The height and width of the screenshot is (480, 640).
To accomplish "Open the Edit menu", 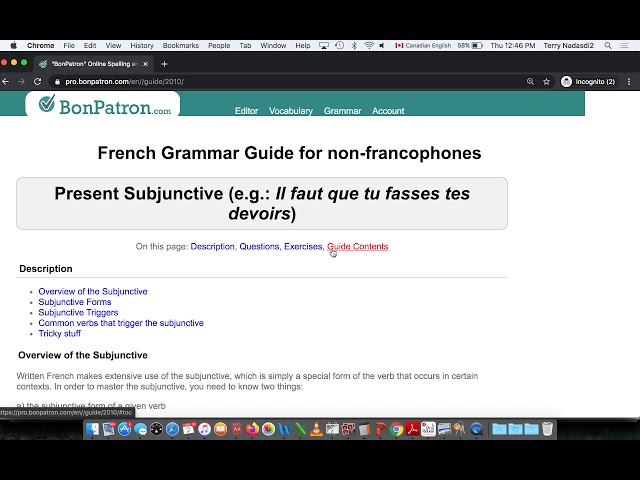I will [90, 45].
